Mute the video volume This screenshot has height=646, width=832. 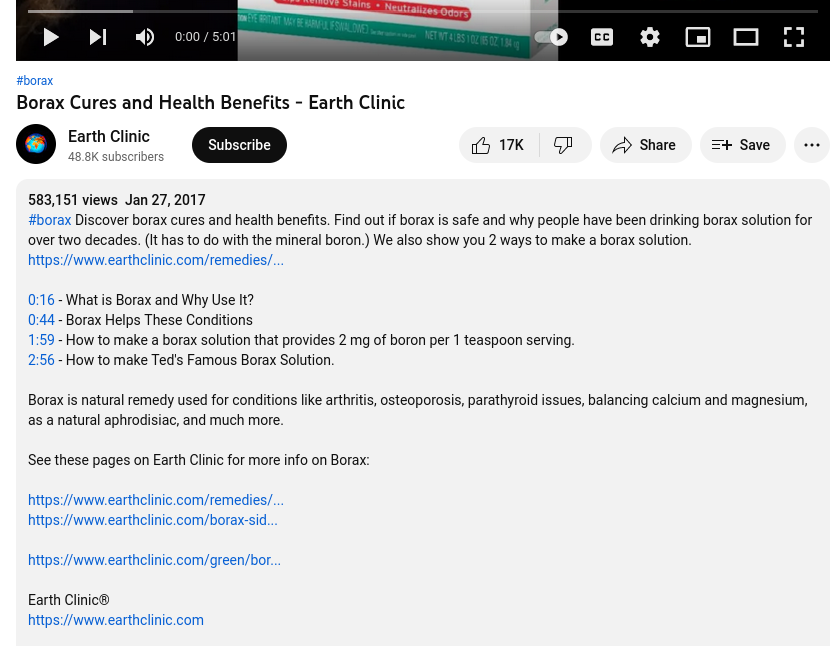pyautogui.click(x=144, y=37)
